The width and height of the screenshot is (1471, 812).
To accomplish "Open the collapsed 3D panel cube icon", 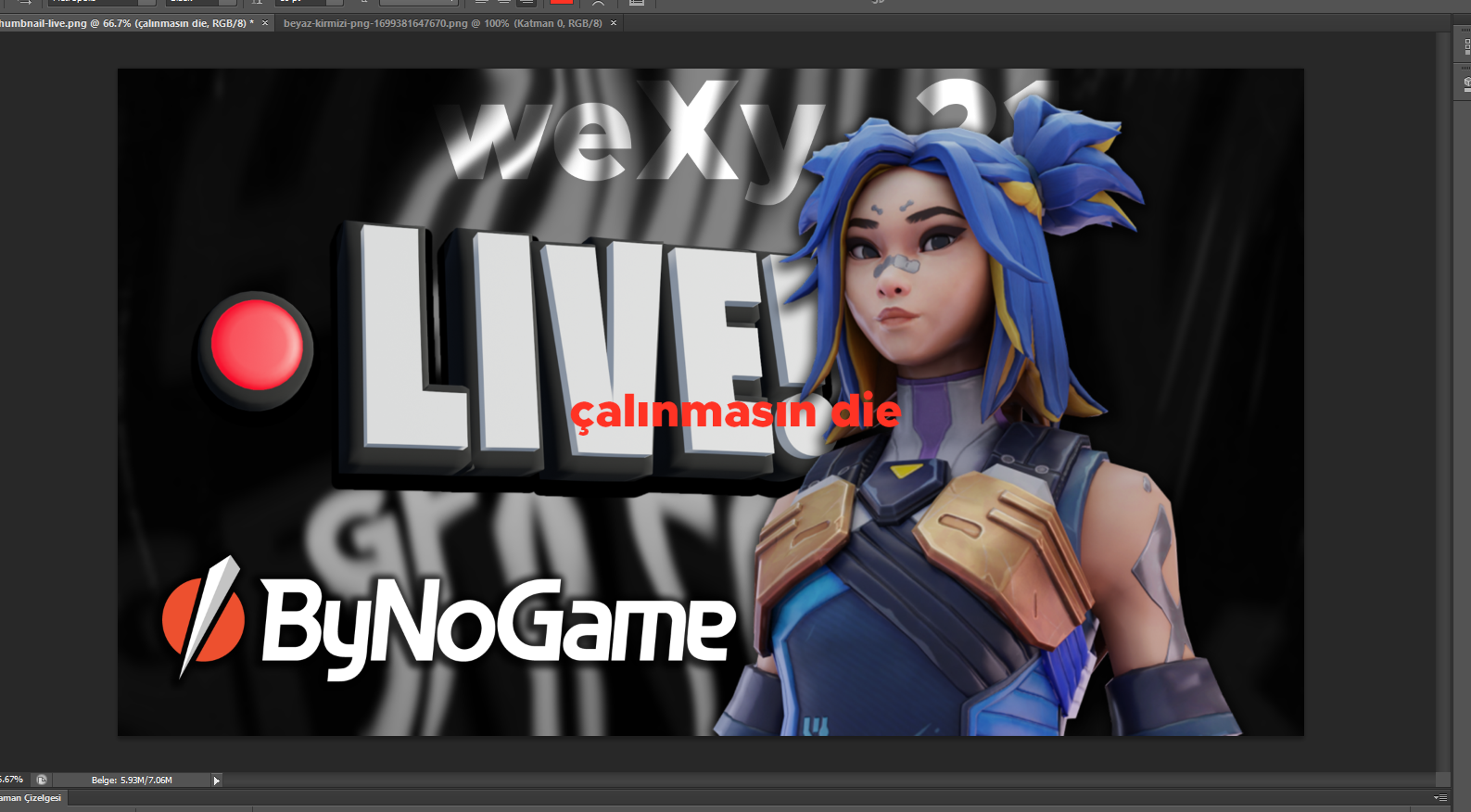I will point(1466,83).
